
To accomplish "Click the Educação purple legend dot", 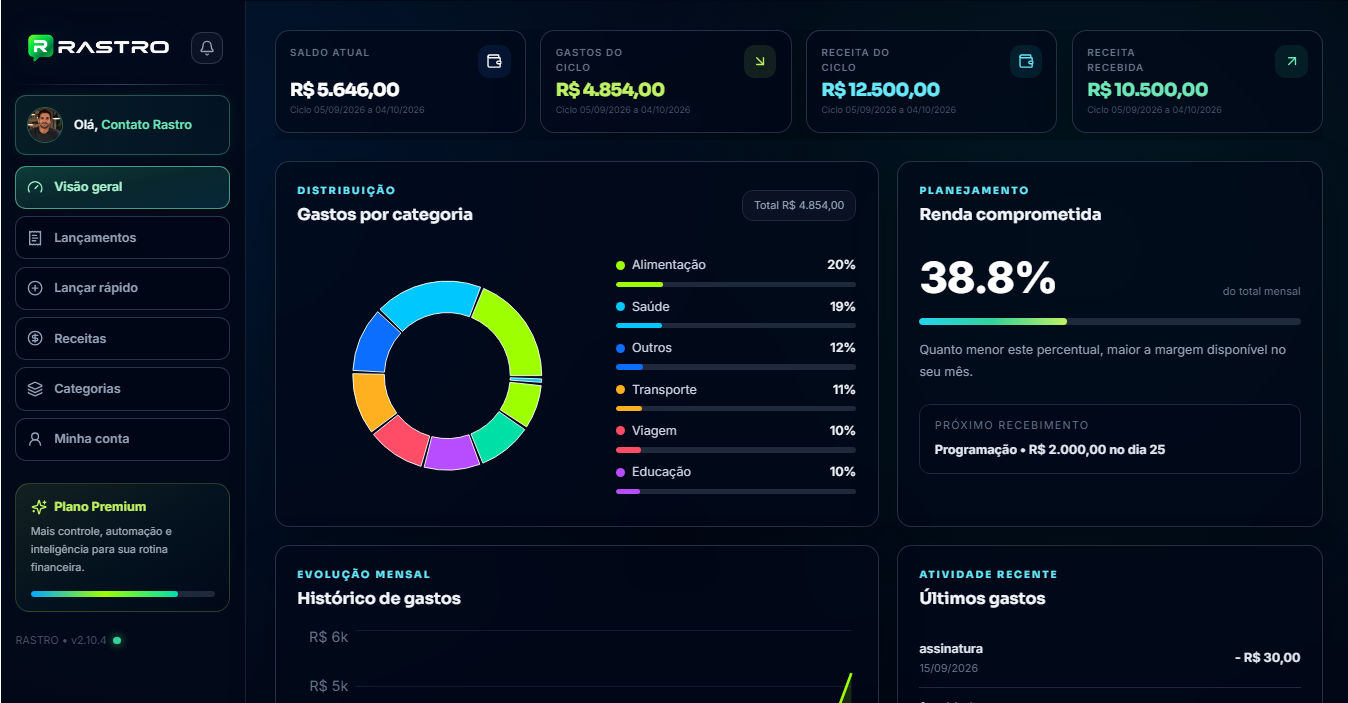I will [621, 472].
